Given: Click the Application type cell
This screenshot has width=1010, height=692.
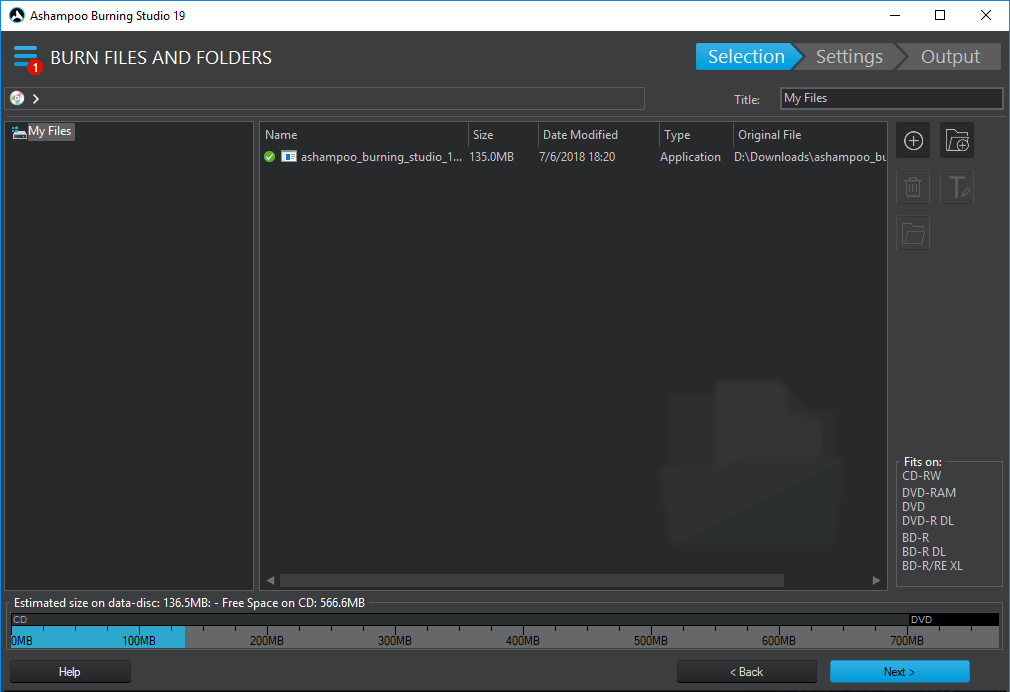Looking at the screenshot, I should (x=690, y=157).
